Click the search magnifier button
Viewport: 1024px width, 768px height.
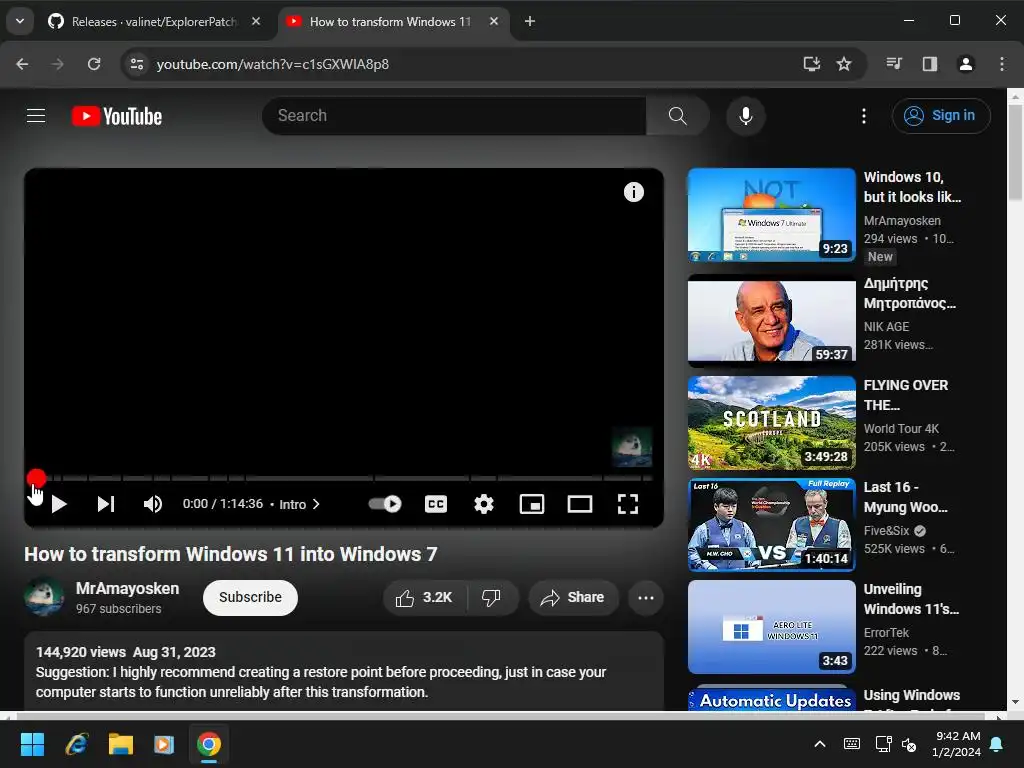[x=677, y=116]
